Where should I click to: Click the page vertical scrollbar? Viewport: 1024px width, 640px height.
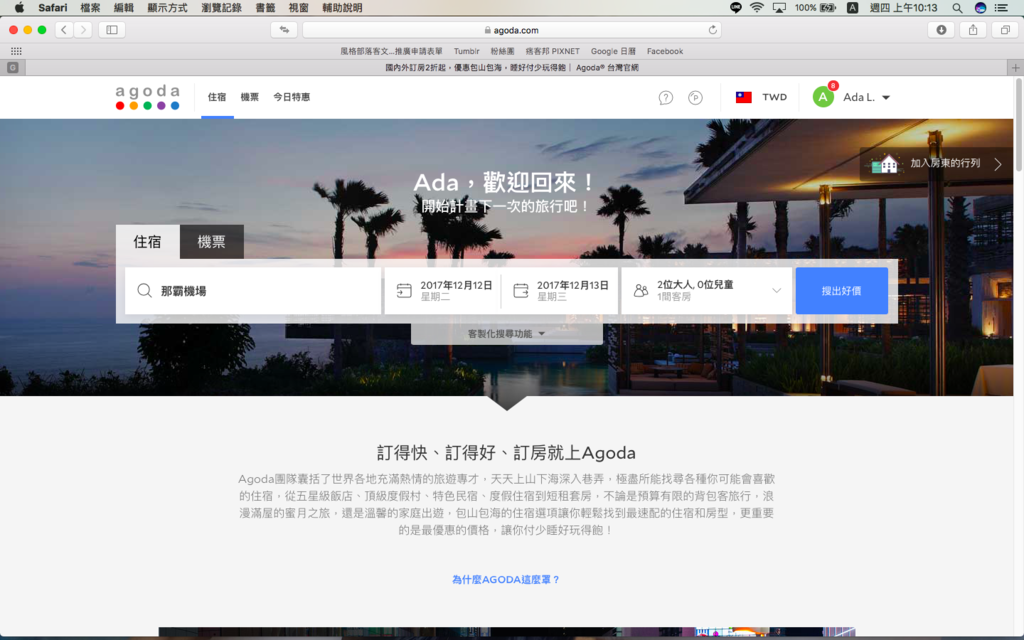[1018, 124]
